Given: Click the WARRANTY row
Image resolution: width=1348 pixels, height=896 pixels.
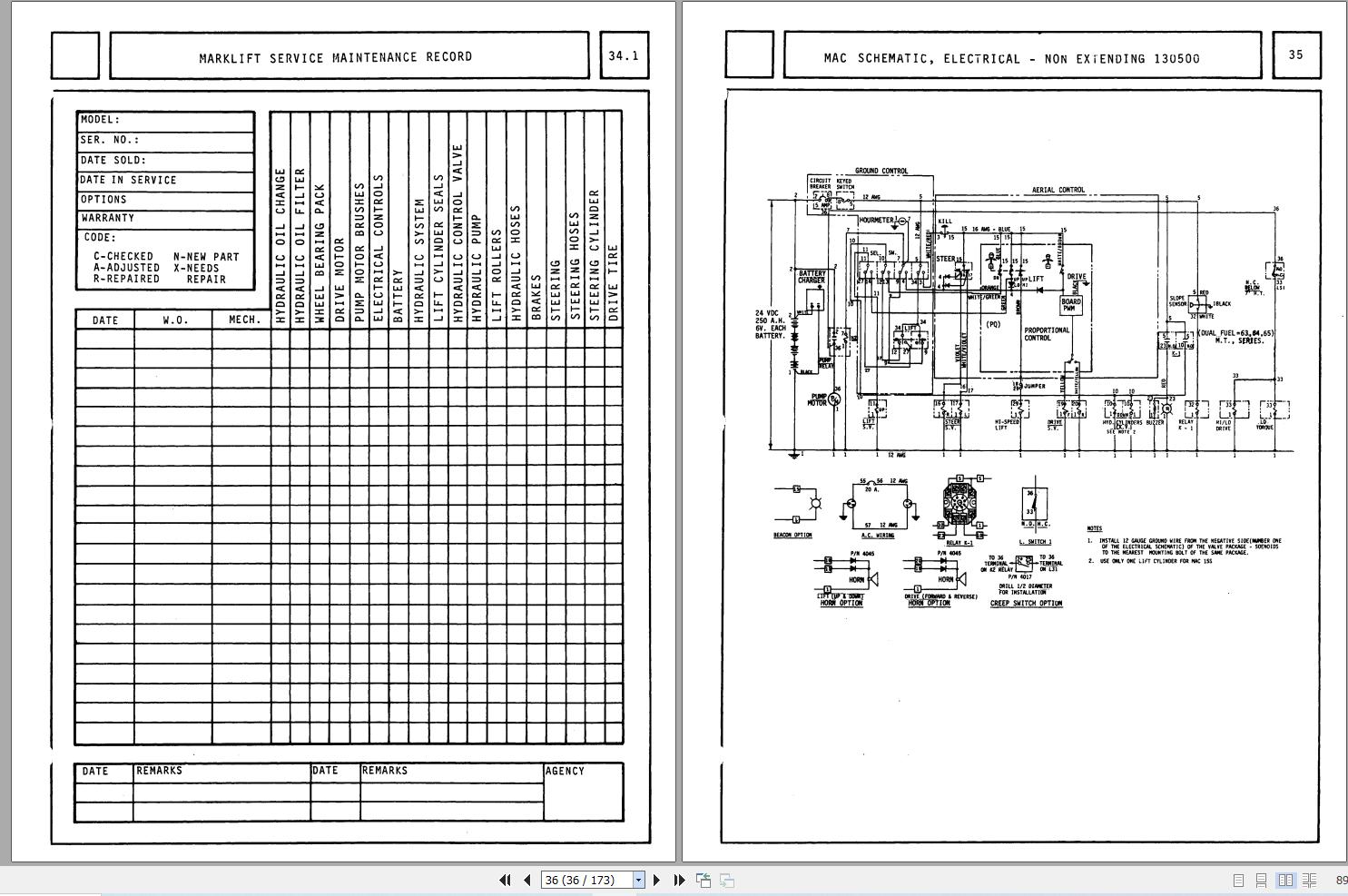Looking at the screenshot, I should pos(165,219).
